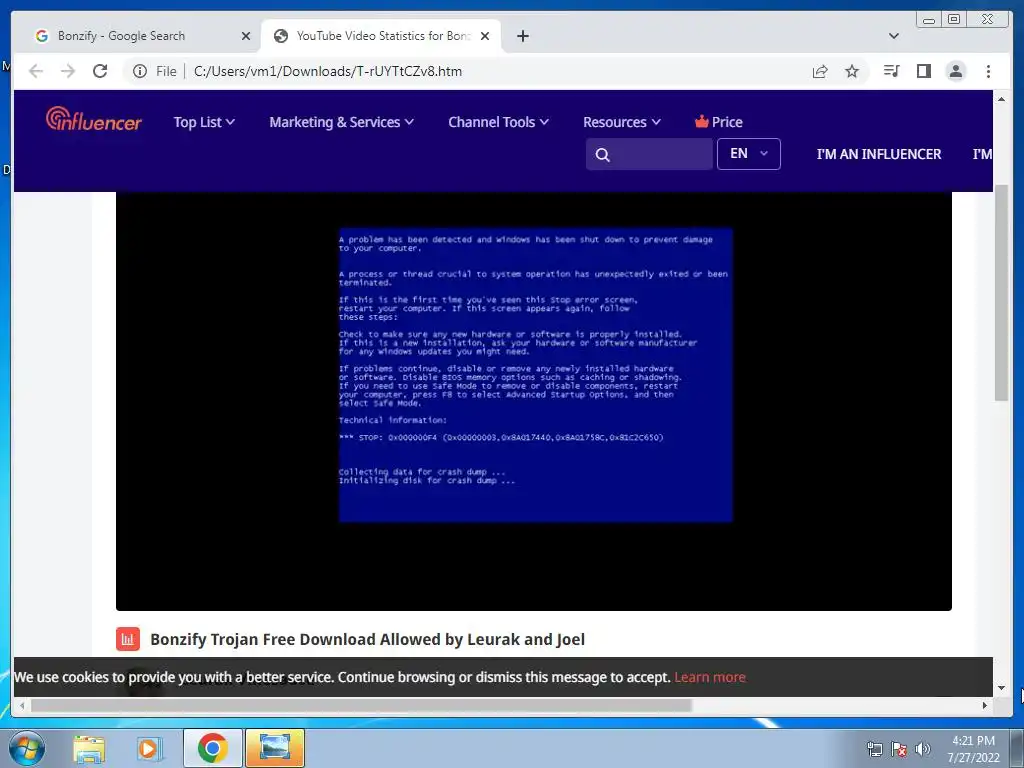Select the YouTube Video Statistics tab
Image resolution: width=1024 pixels, height=768 pixels.
pyautogui.click(x=381, y=36)
